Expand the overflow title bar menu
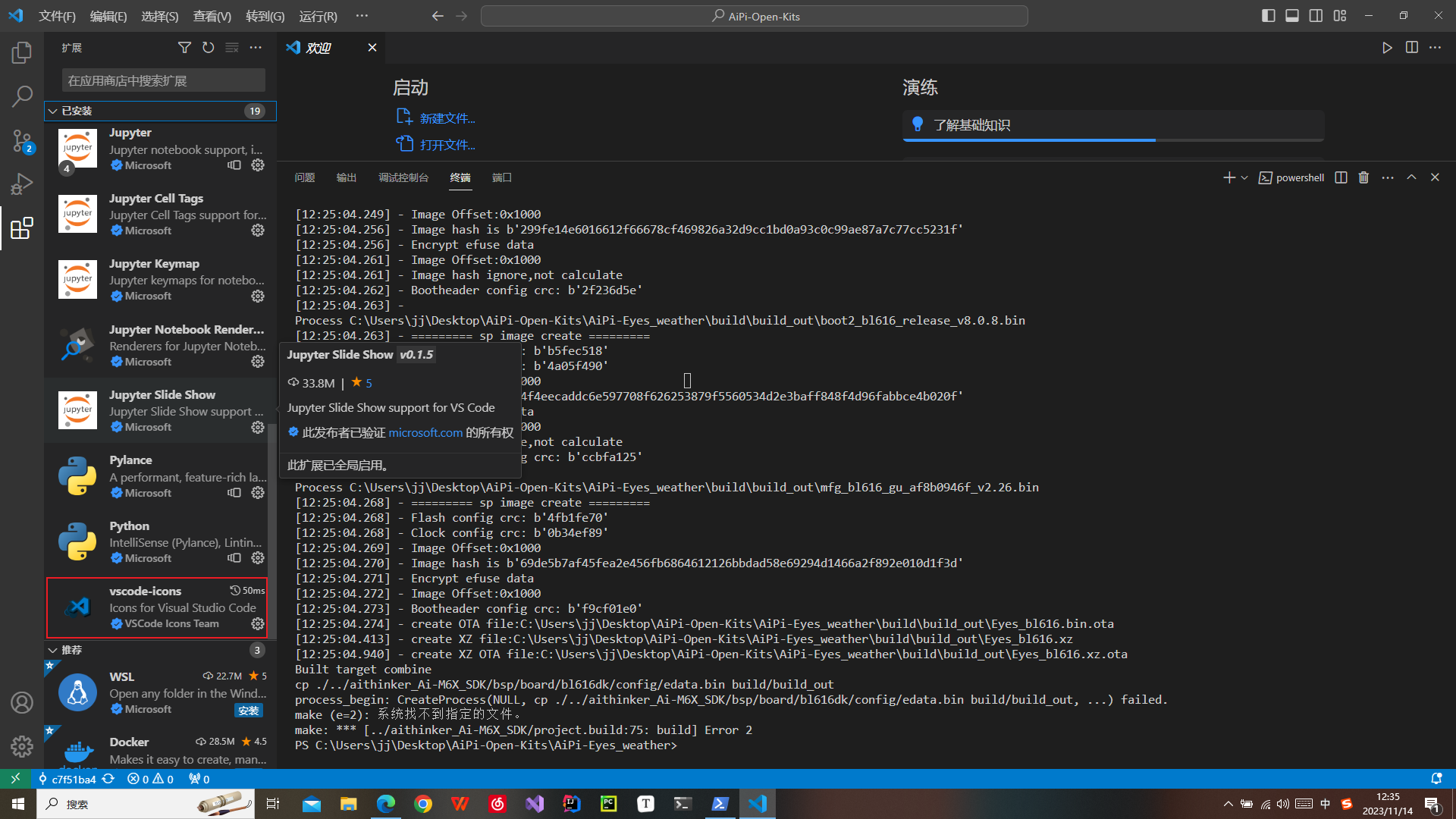The image size is (1456, 819). coord(362,16)
